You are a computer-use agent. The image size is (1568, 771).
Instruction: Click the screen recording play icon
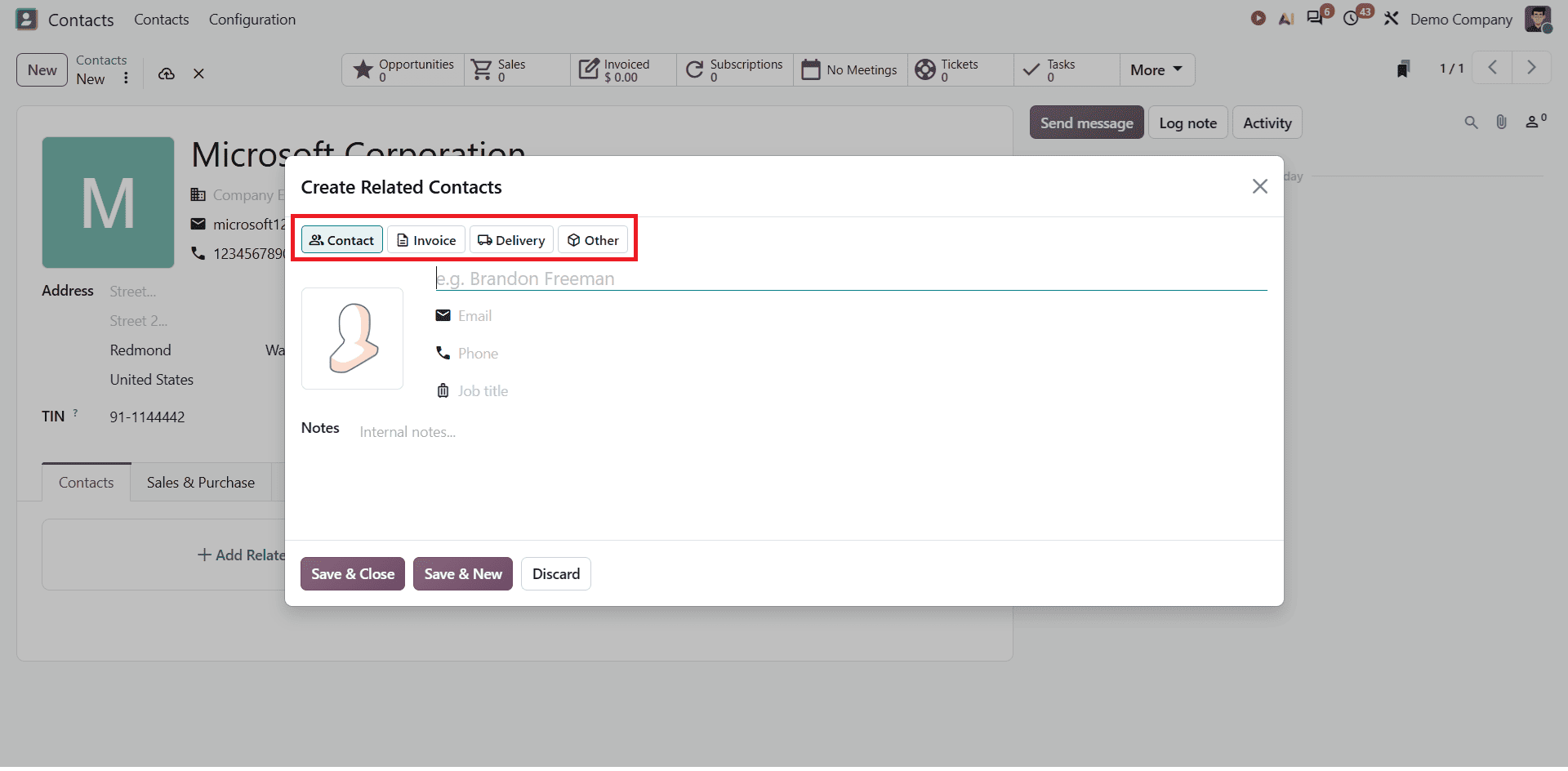click(x=1258, y=19)
